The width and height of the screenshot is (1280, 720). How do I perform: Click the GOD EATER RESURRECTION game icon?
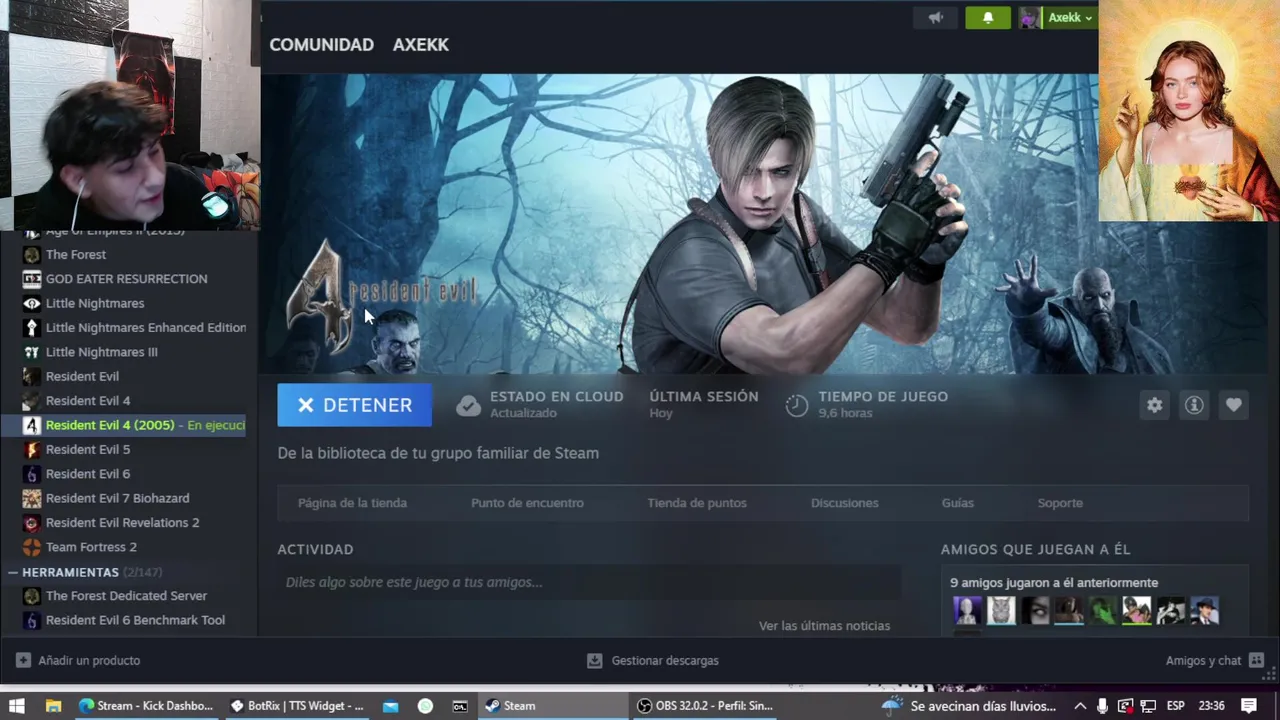click(32, 279)
